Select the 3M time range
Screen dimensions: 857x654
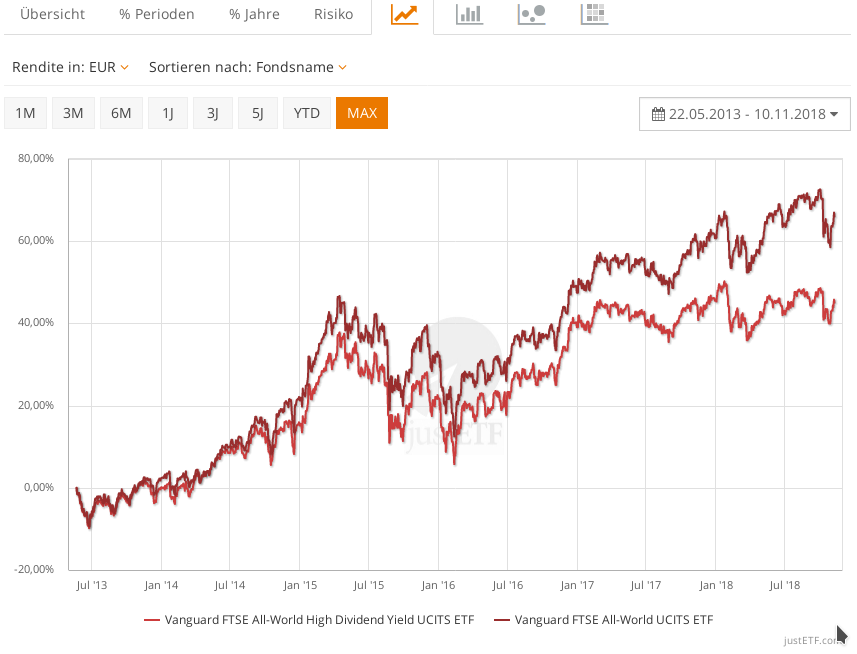click(73, 113)
